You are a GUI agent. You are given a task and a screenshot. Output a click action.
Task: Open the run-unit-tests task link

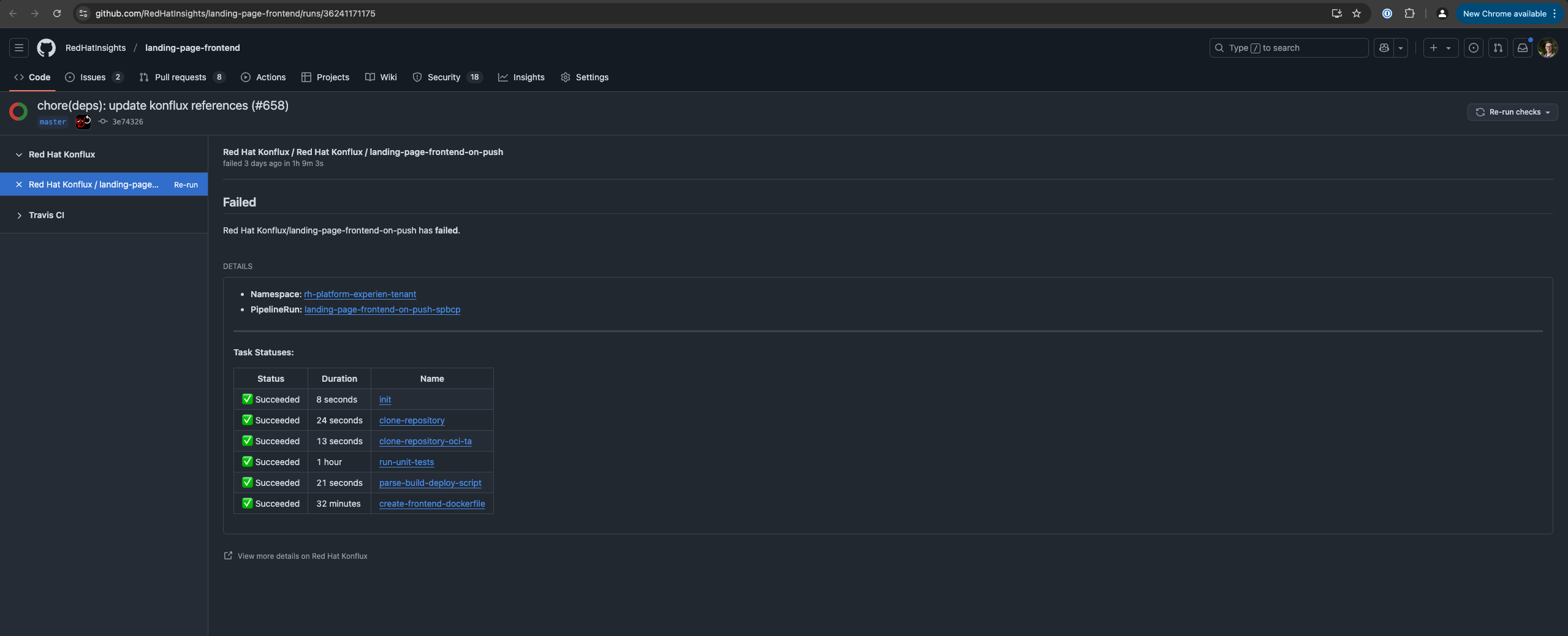point(406,462)
